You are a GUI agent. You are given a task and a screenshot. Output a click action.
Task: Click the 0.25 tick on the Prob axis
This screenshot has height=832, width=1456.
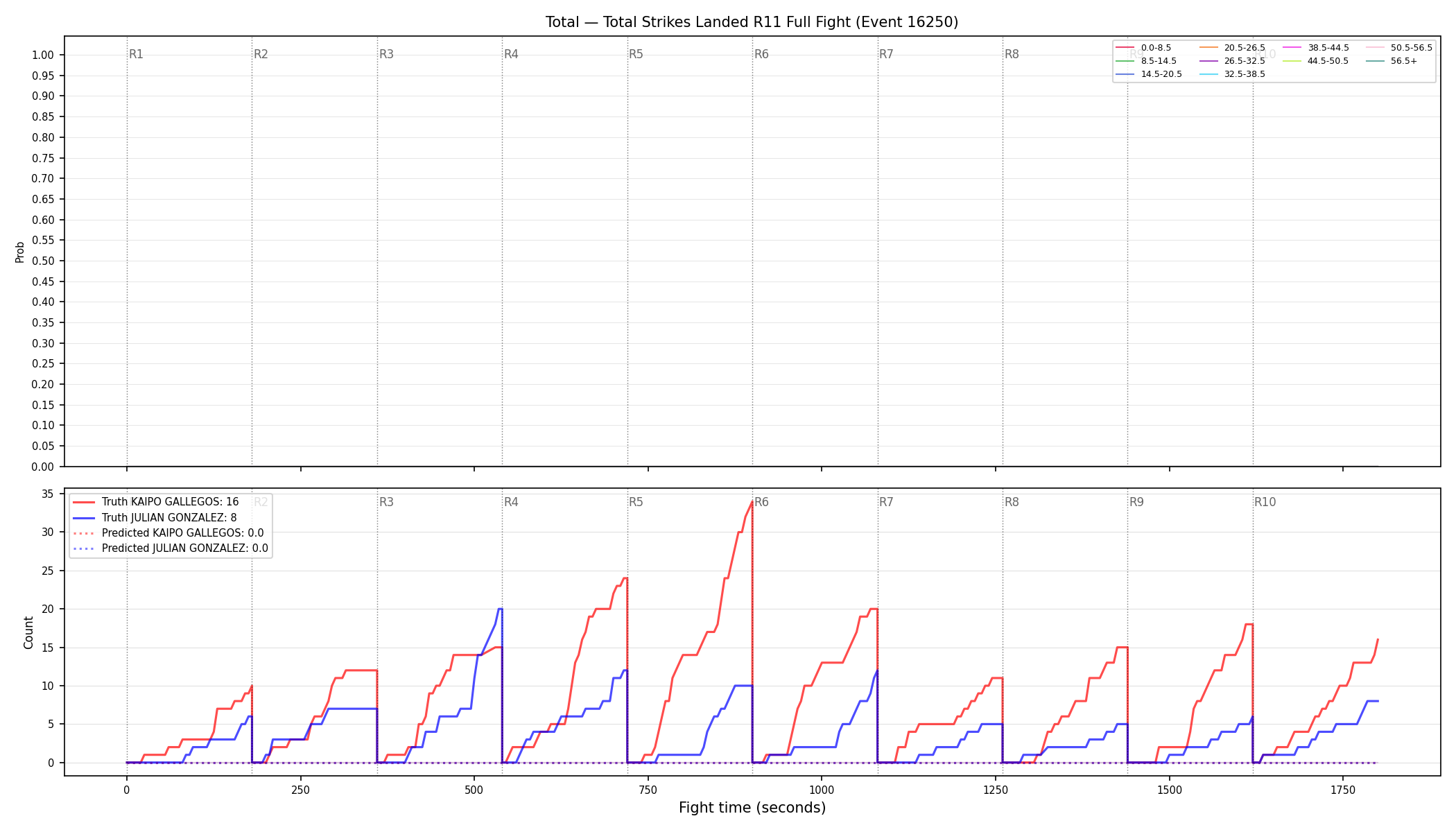43,364
